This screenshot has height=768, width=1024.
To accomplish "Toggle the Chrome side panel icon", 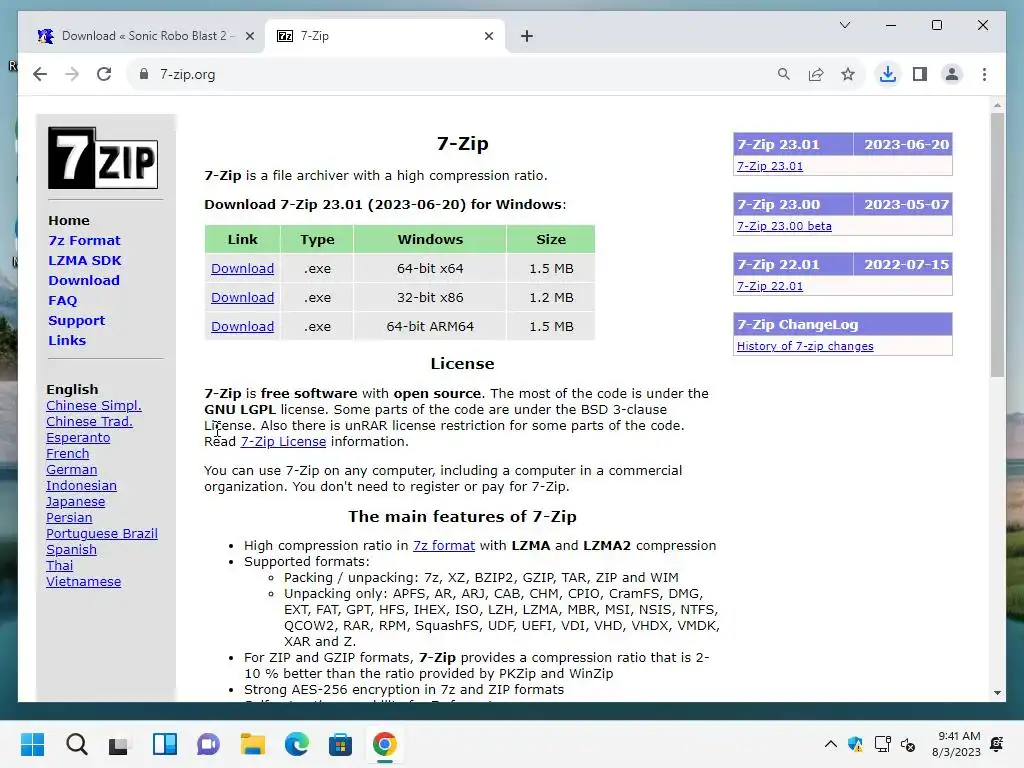I will [x=920, y=74].
